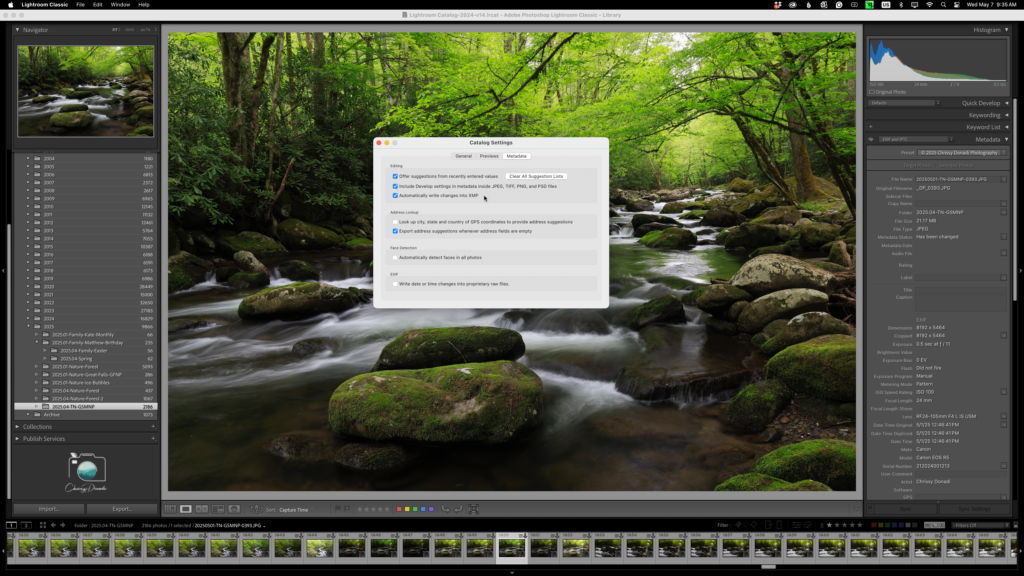Flag the photo as a pick
Image resolution: width=1024 pixels, height=576 pixels.
338,509
